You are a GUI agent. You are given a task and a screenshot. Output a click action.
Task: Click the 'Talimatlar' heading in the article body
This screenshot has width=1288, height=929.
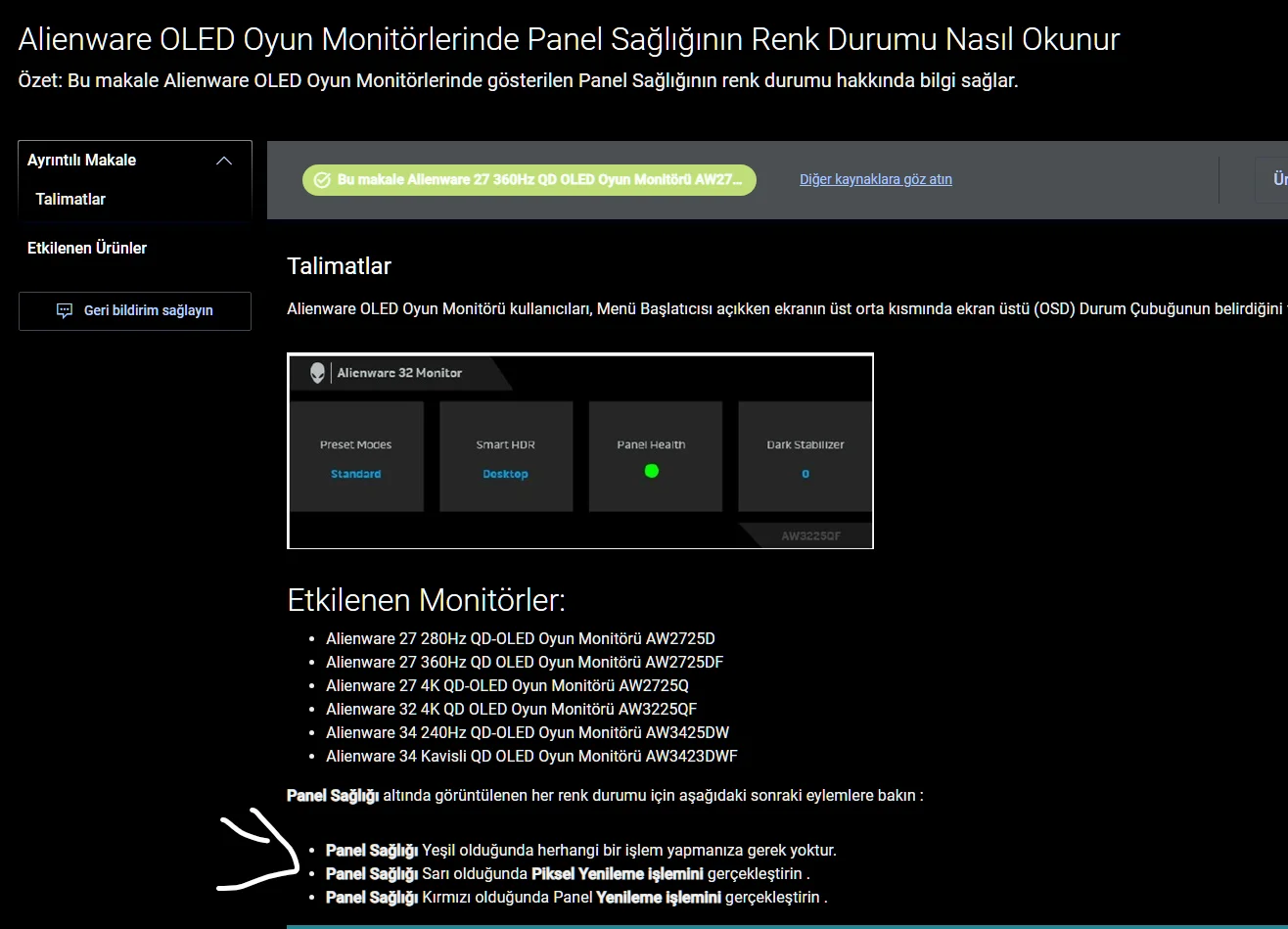point(340,266)
